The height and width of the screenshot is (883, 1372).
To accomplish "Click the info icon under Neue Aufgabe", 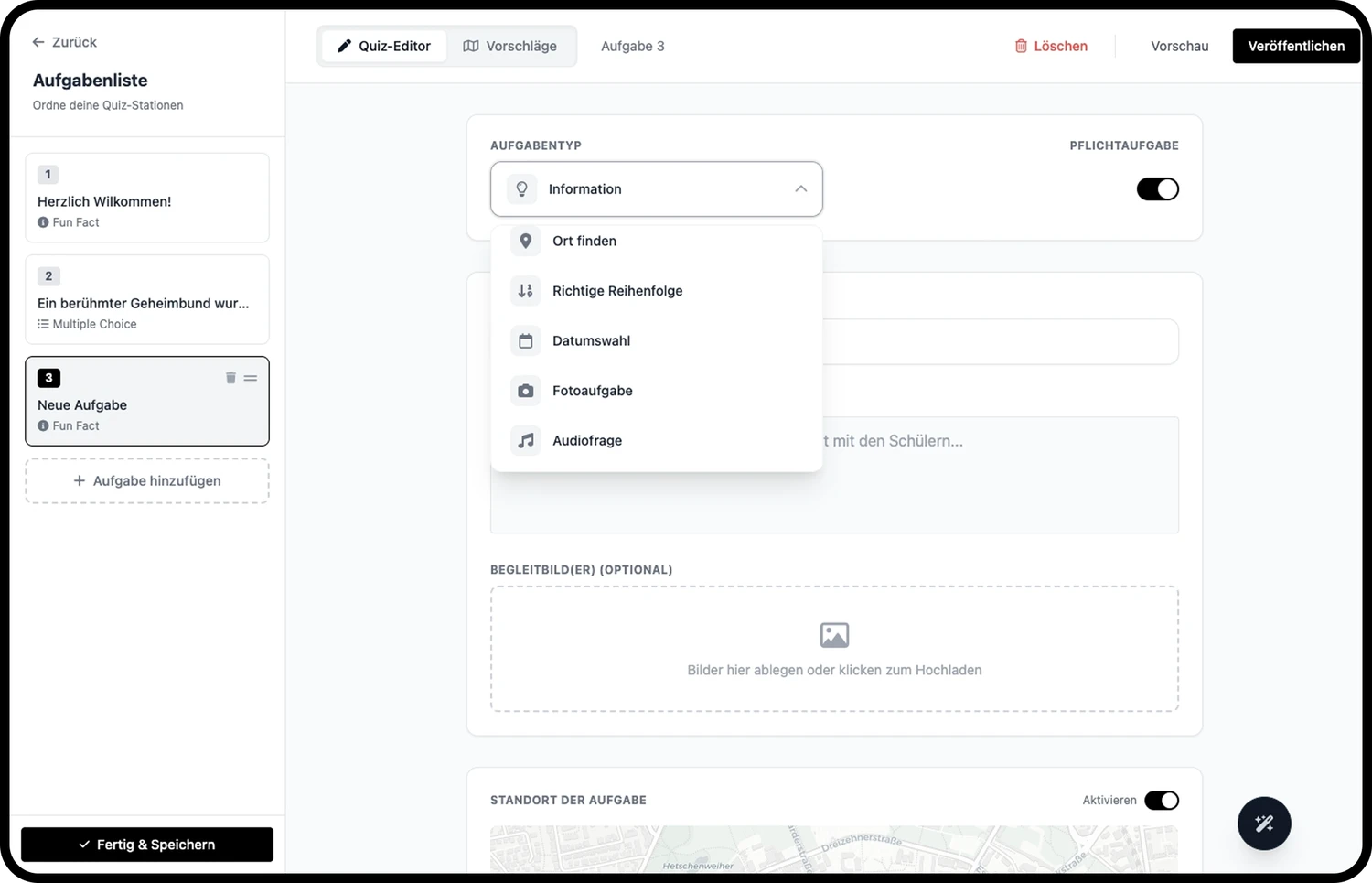I will (x=43, y=425).
